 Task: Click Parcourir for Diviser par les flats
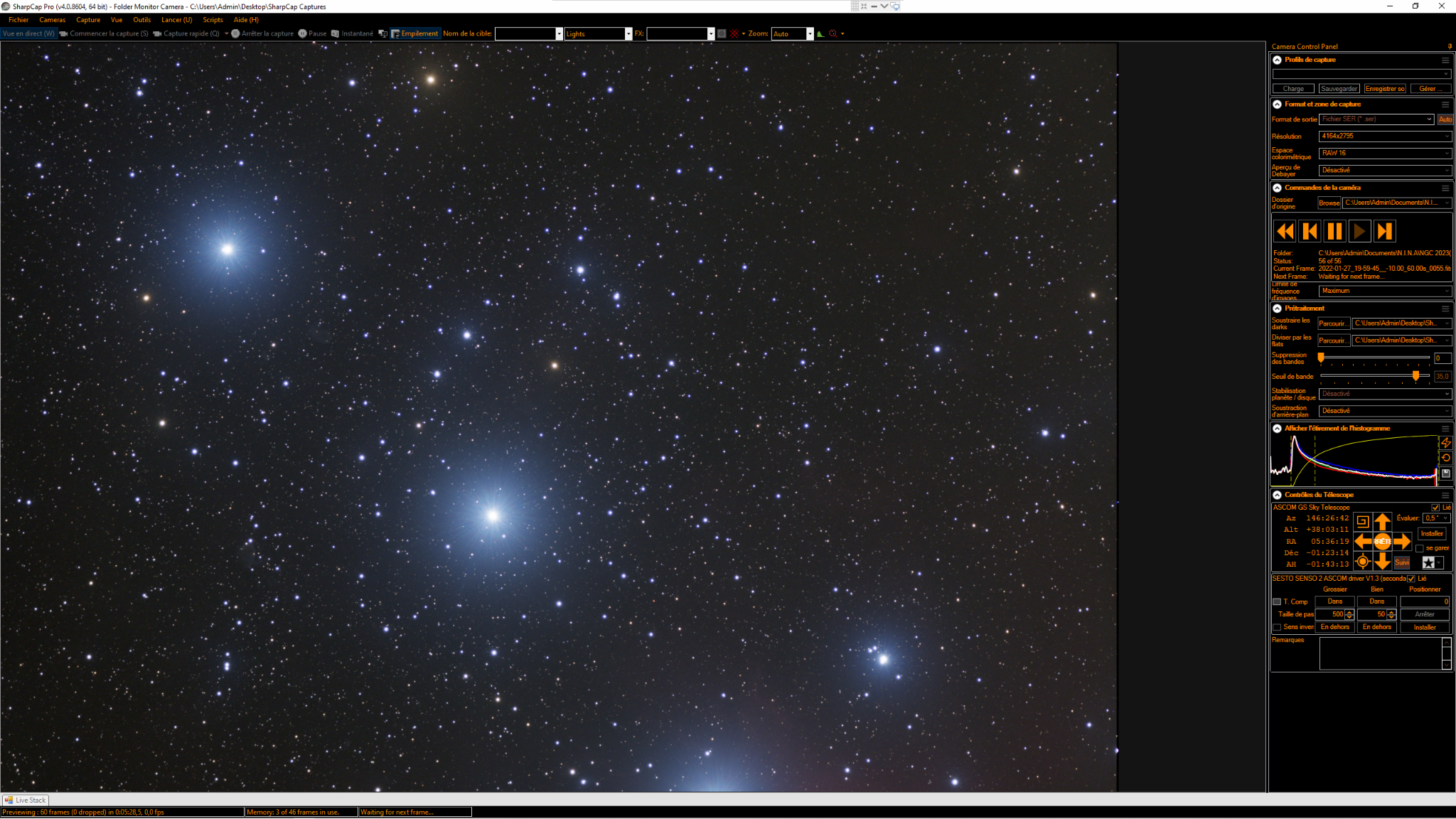click(1333, 341)
